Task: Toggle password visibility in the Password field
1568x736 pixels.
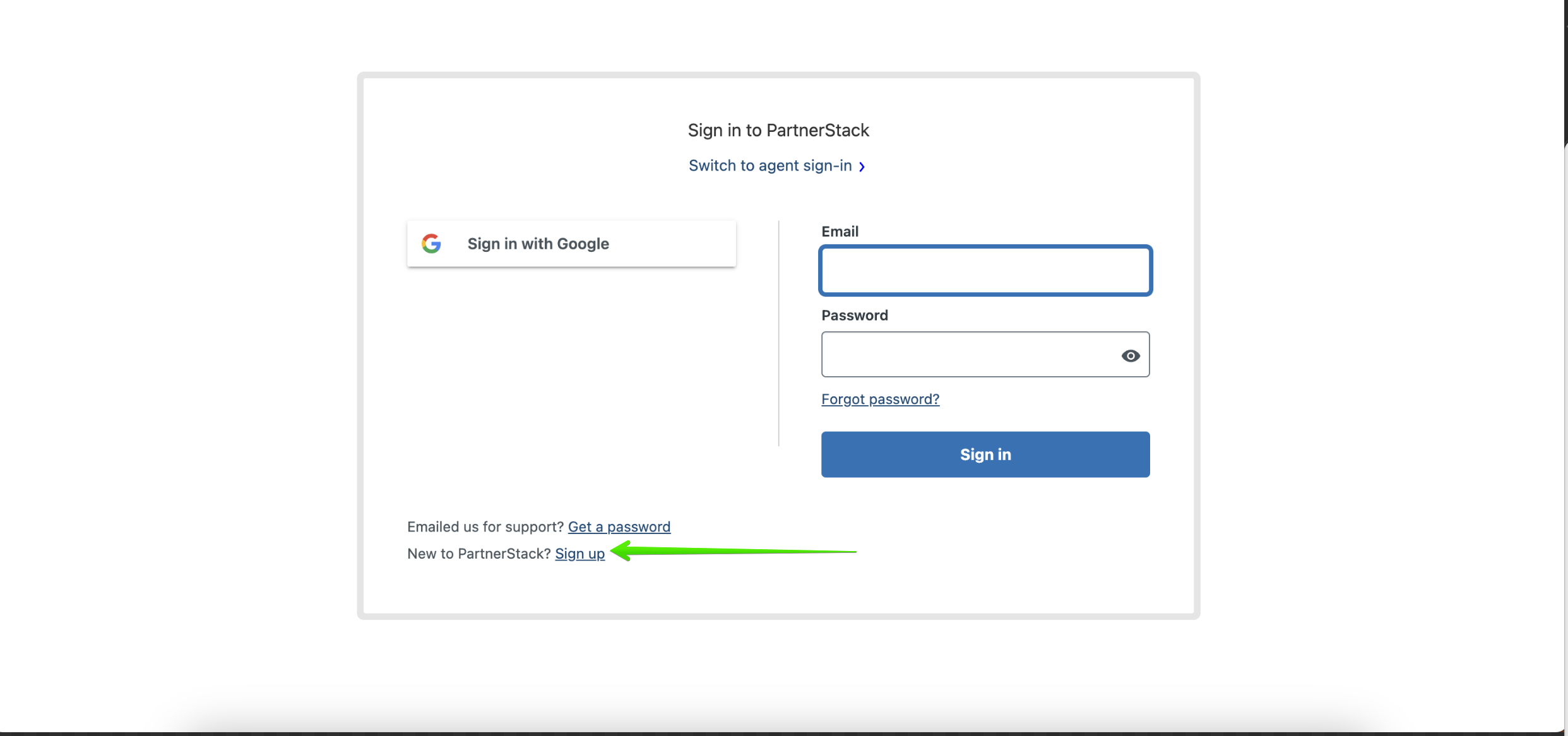Action: 1130,355
